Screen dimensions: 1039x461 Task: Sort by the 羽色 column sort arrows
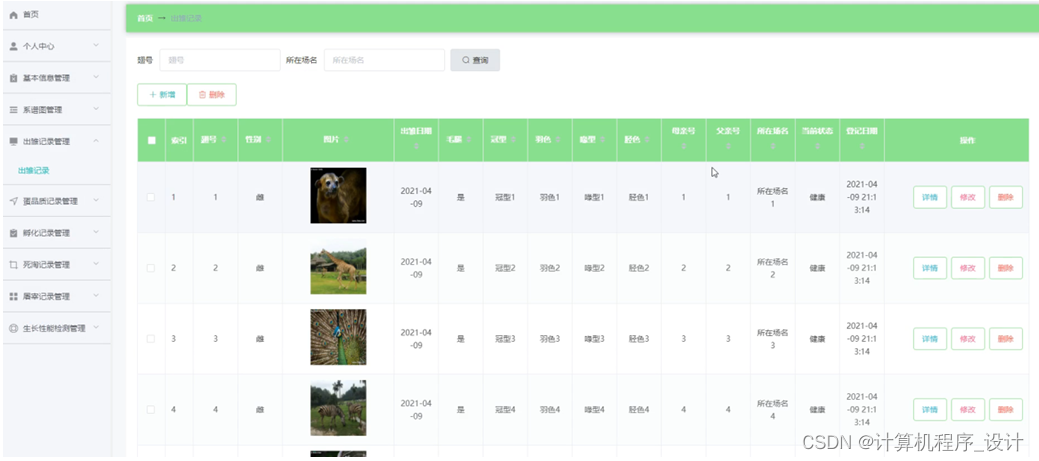pos(558,140)
